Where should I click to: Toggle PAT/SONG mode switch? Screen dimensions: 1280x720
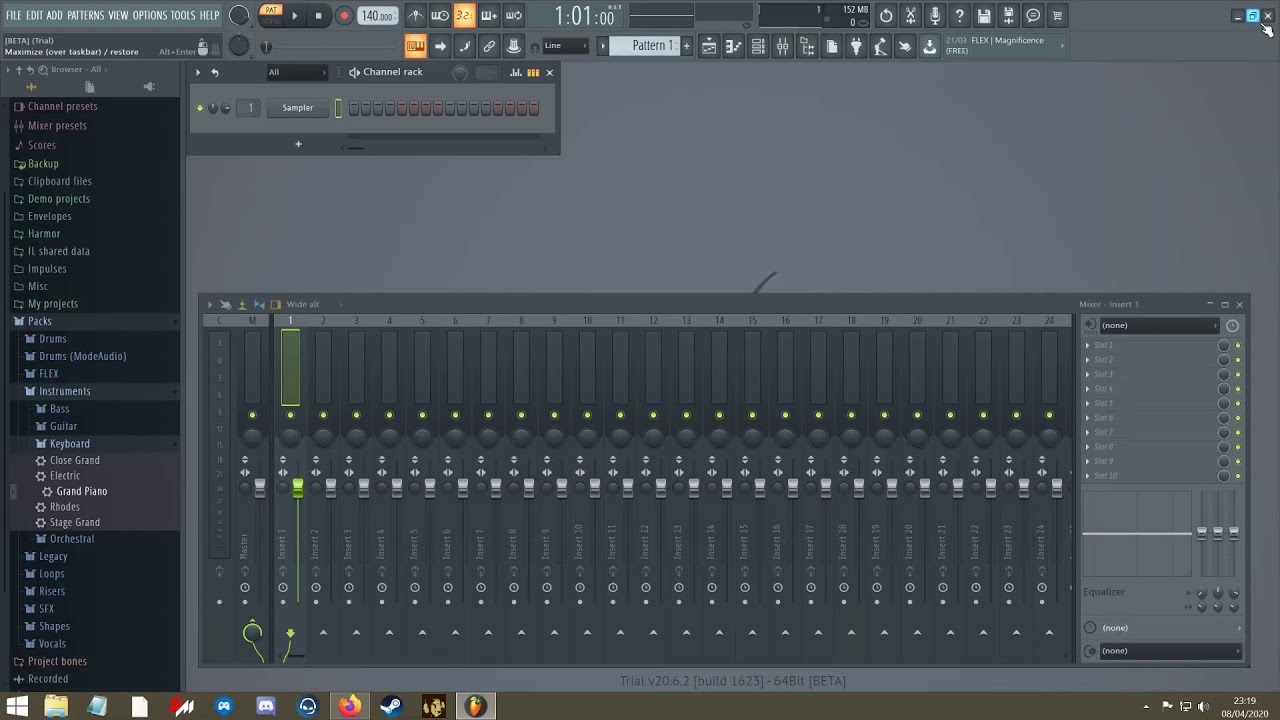[x=271, y=15]
